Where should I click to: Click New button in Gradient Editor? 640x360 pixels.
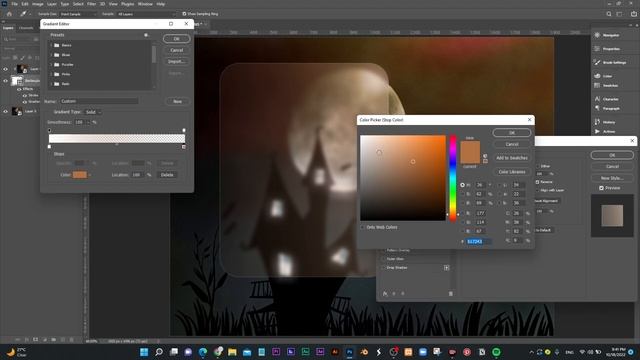[x=177, y=101]
